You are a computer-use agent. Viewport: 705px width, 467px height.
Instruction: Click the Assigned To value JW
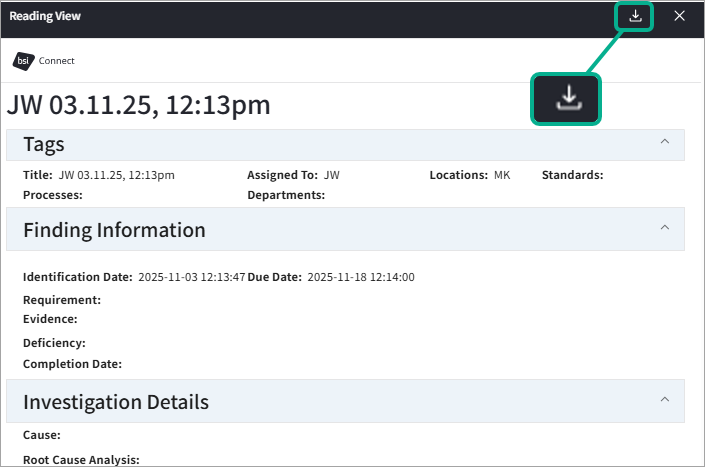click(x=332, y=175)
